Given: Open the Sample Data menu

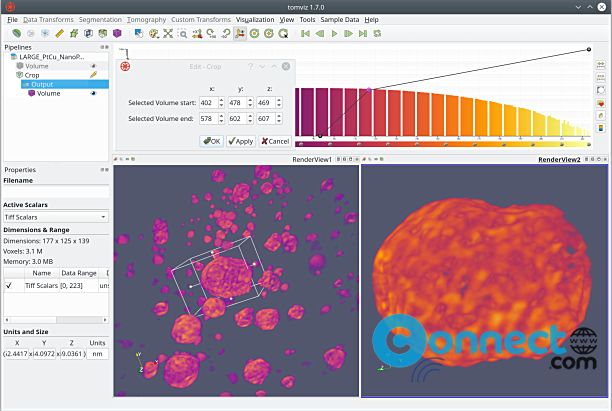Looking at the screenshot, I should pyautogui.click(x=340, y=20).
